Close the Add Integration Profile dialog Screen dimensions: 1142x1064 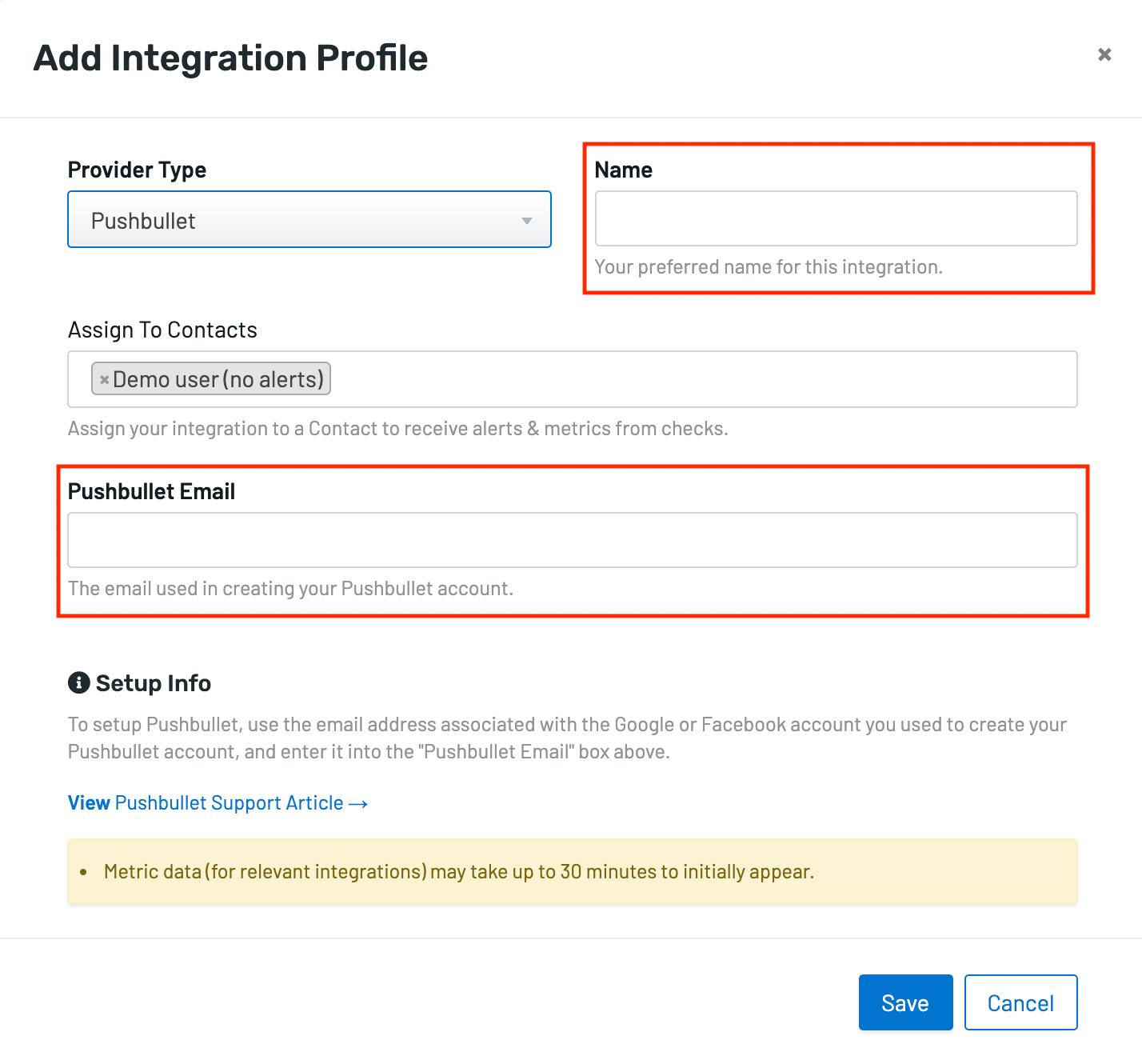pos(1104,54)
